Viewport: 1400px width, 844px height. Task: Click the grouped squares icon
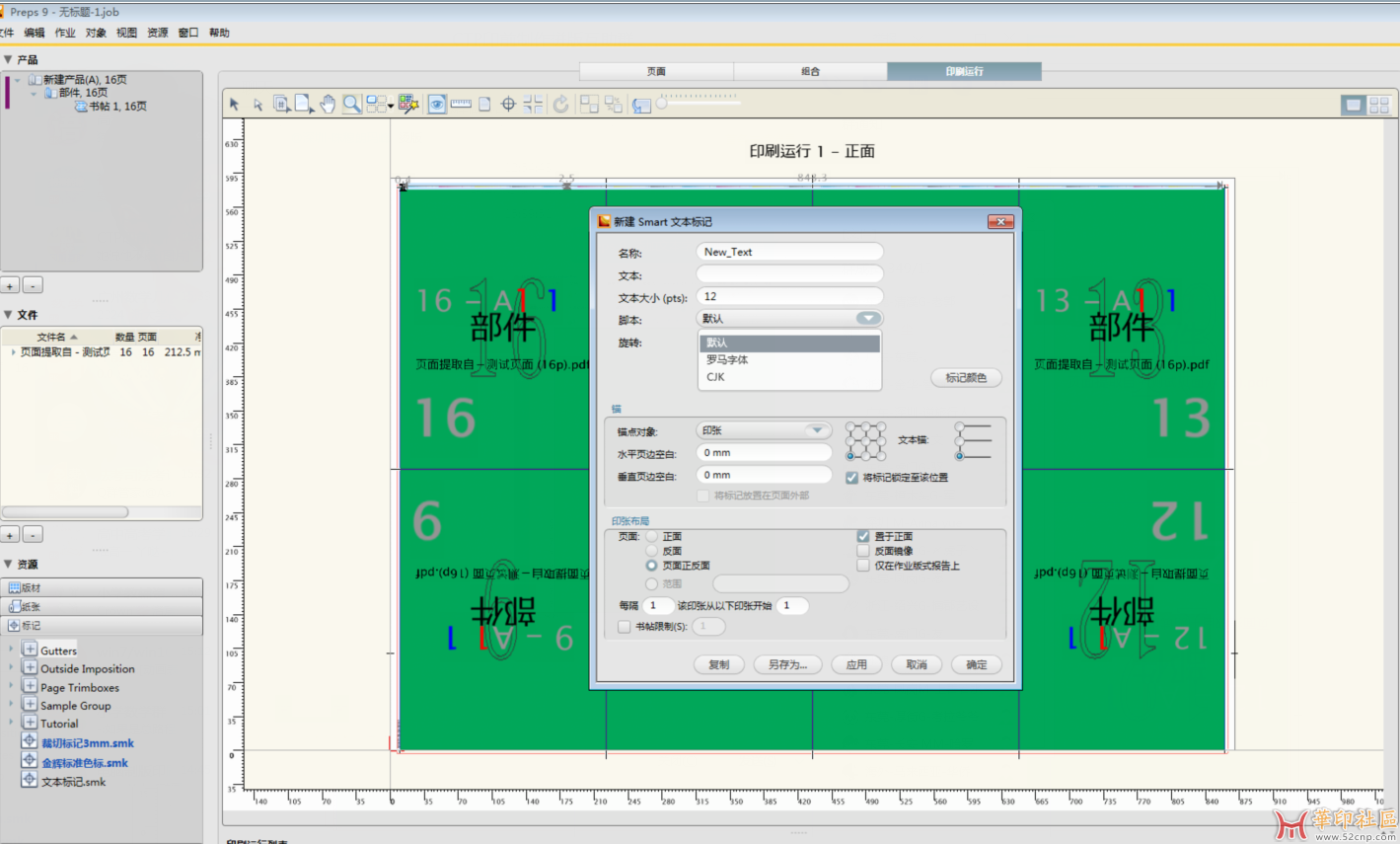[x=589, y=104]
